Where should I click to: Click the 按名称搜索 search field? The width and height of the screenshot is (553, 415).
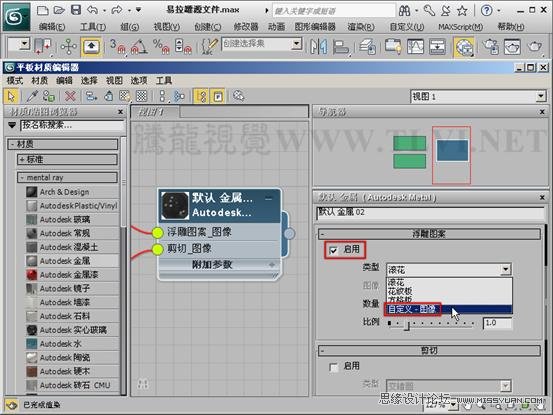click(x=72, y=125)
